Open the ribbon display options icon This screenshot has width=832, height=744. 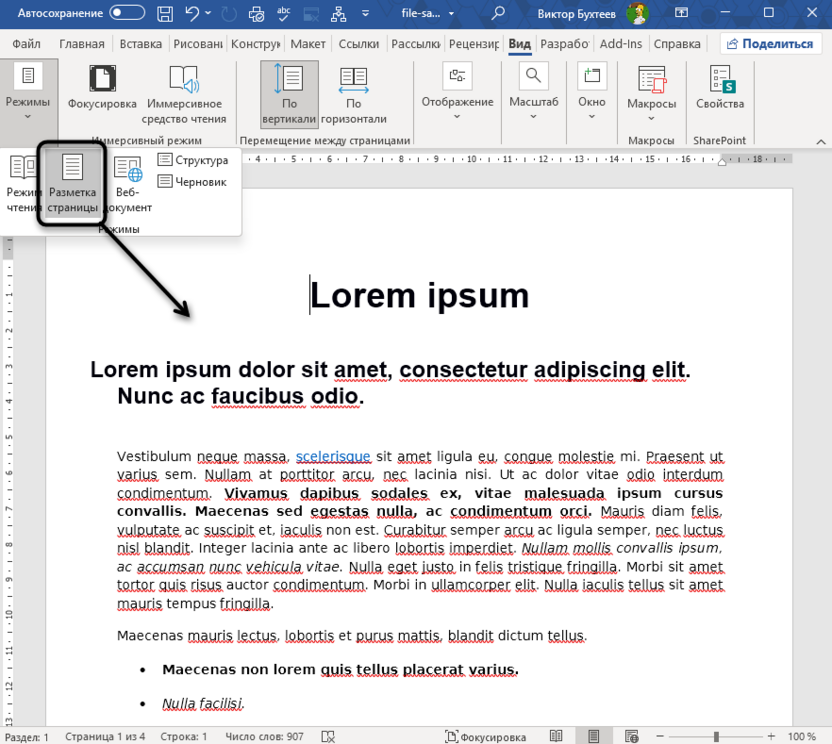[x=681, y=13]
